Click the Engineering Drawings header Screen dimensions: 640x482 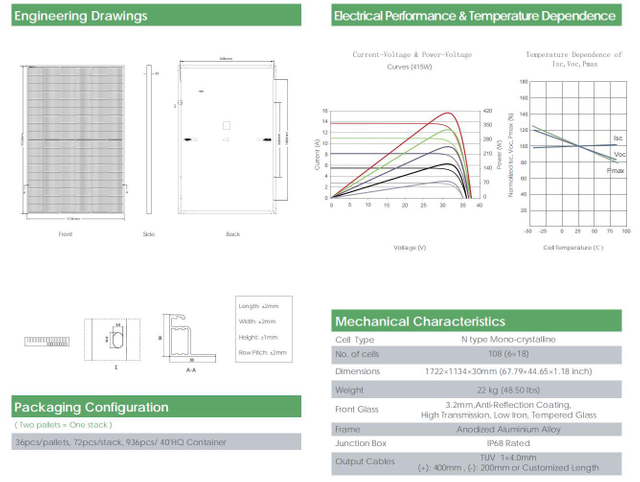(x=156, y=16)
